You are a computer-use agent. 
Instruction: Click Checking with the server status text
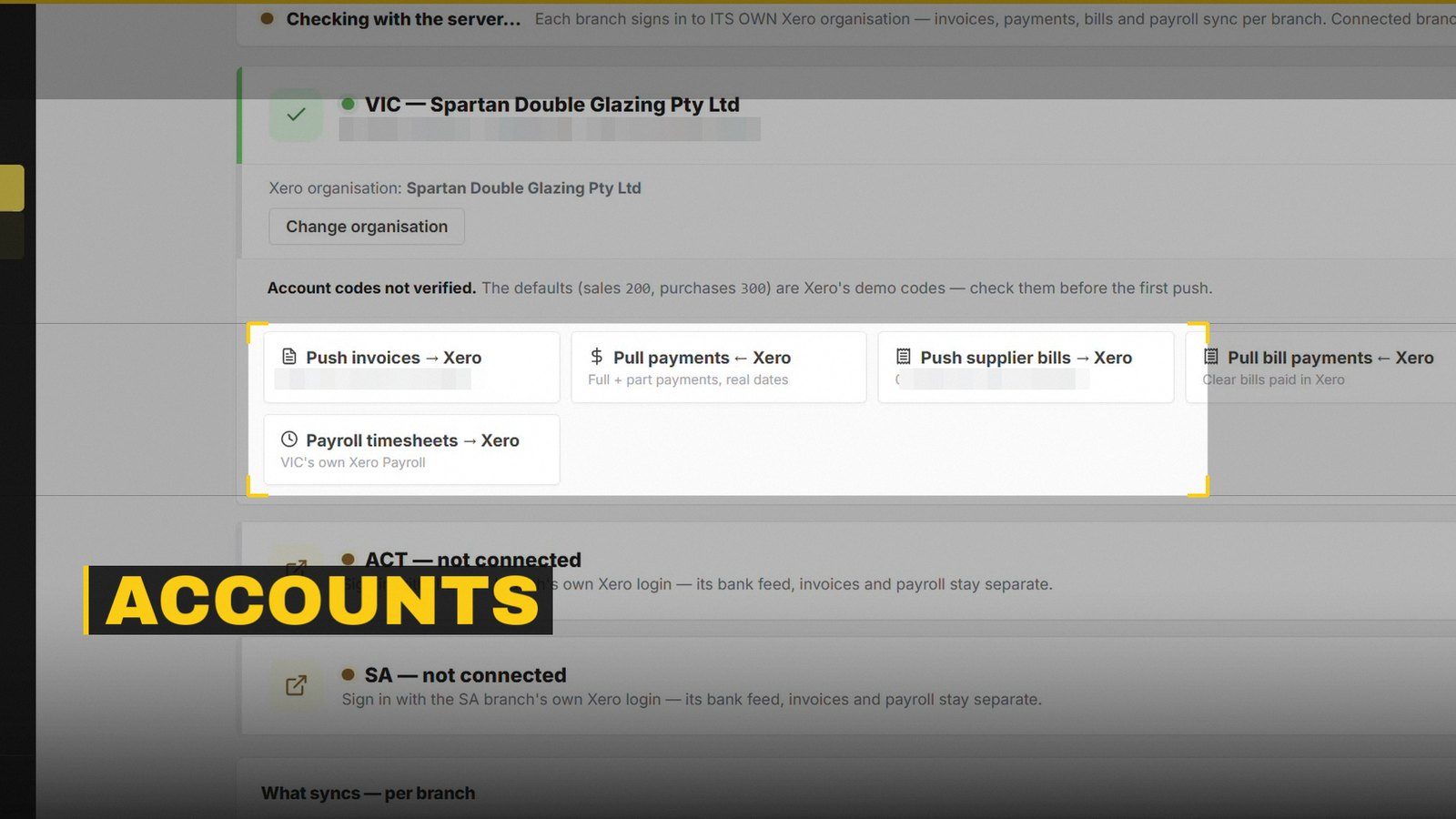(x=403, y=19)
